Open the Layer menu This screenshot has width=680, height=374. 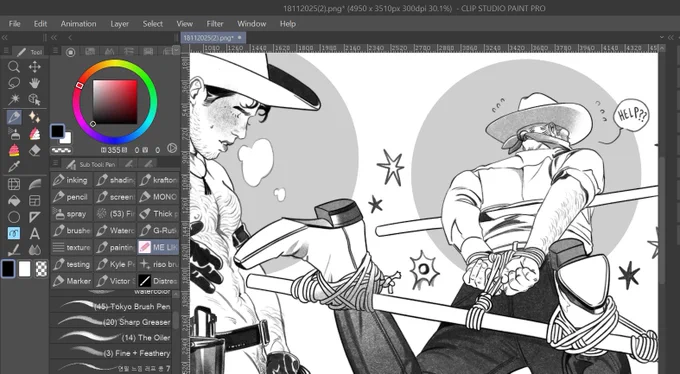119,24
